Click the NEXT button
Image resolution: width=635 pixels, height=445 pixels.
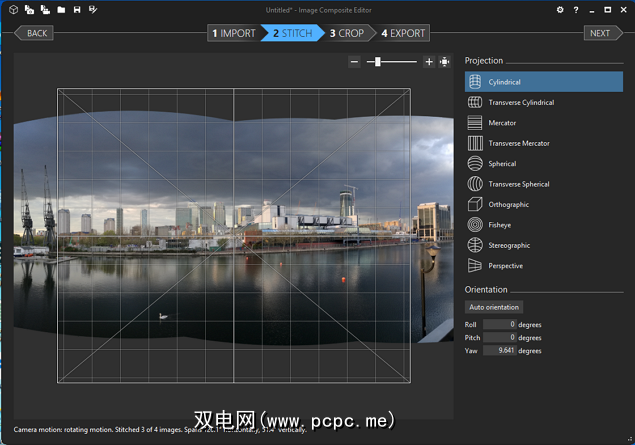[x=601, y=33]
